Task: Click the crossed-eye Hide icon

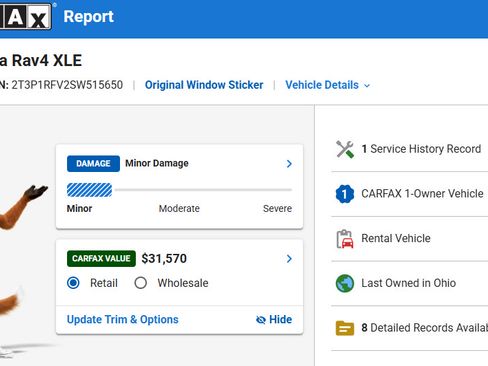Action: 261,320
